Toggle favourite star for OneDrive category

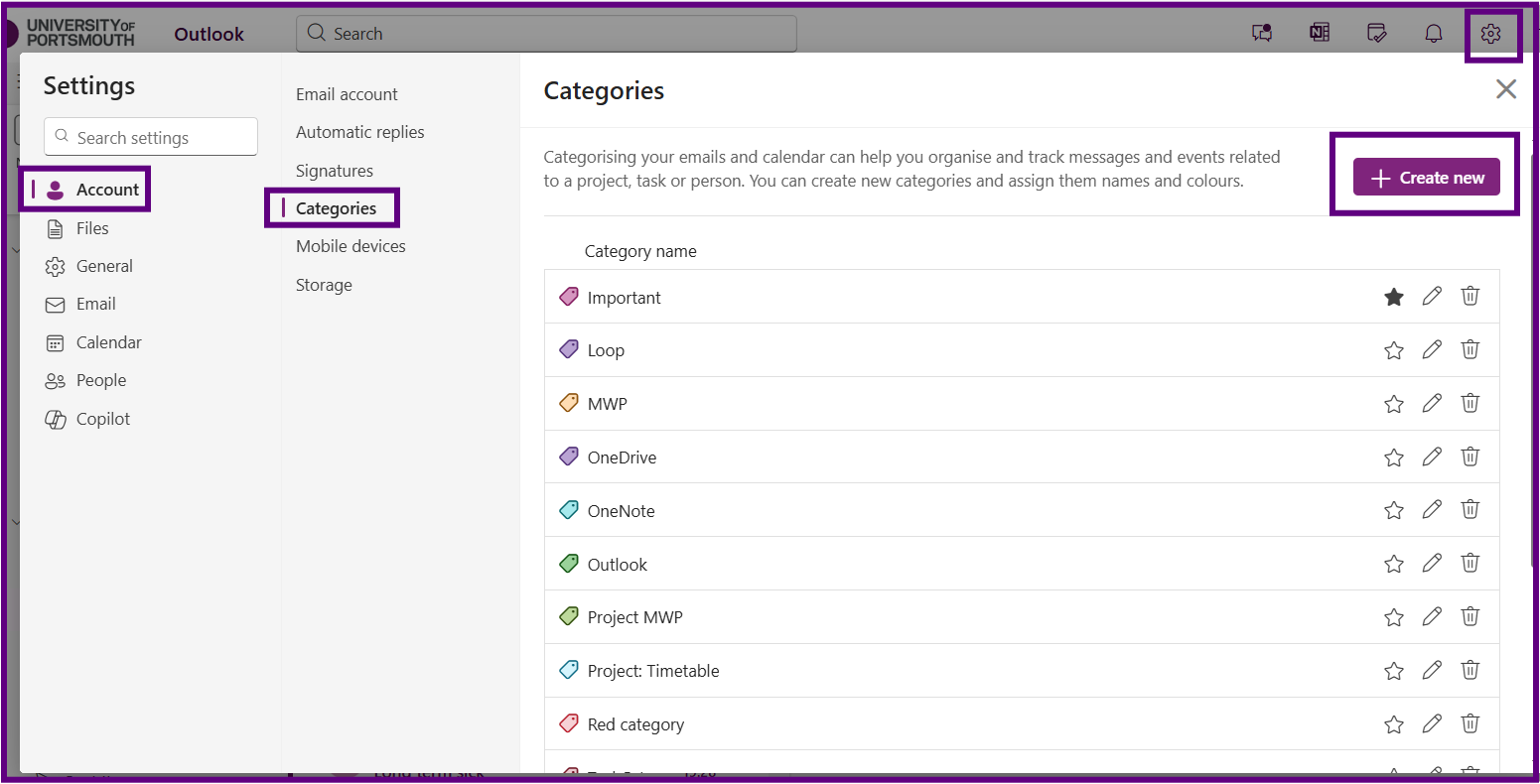pos(1394,457)
